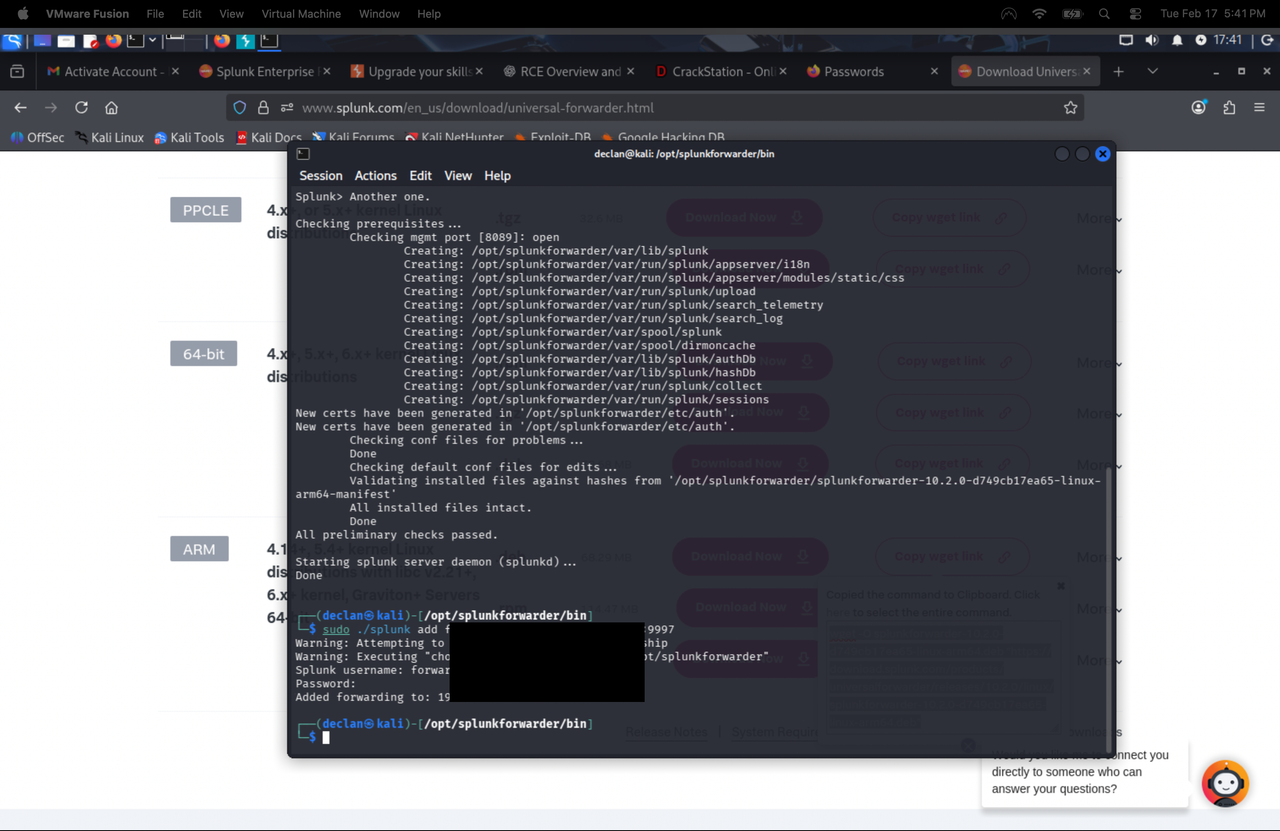
Task: Select the blue lightning app in Kali taskbar
Action: click(245, 41)
